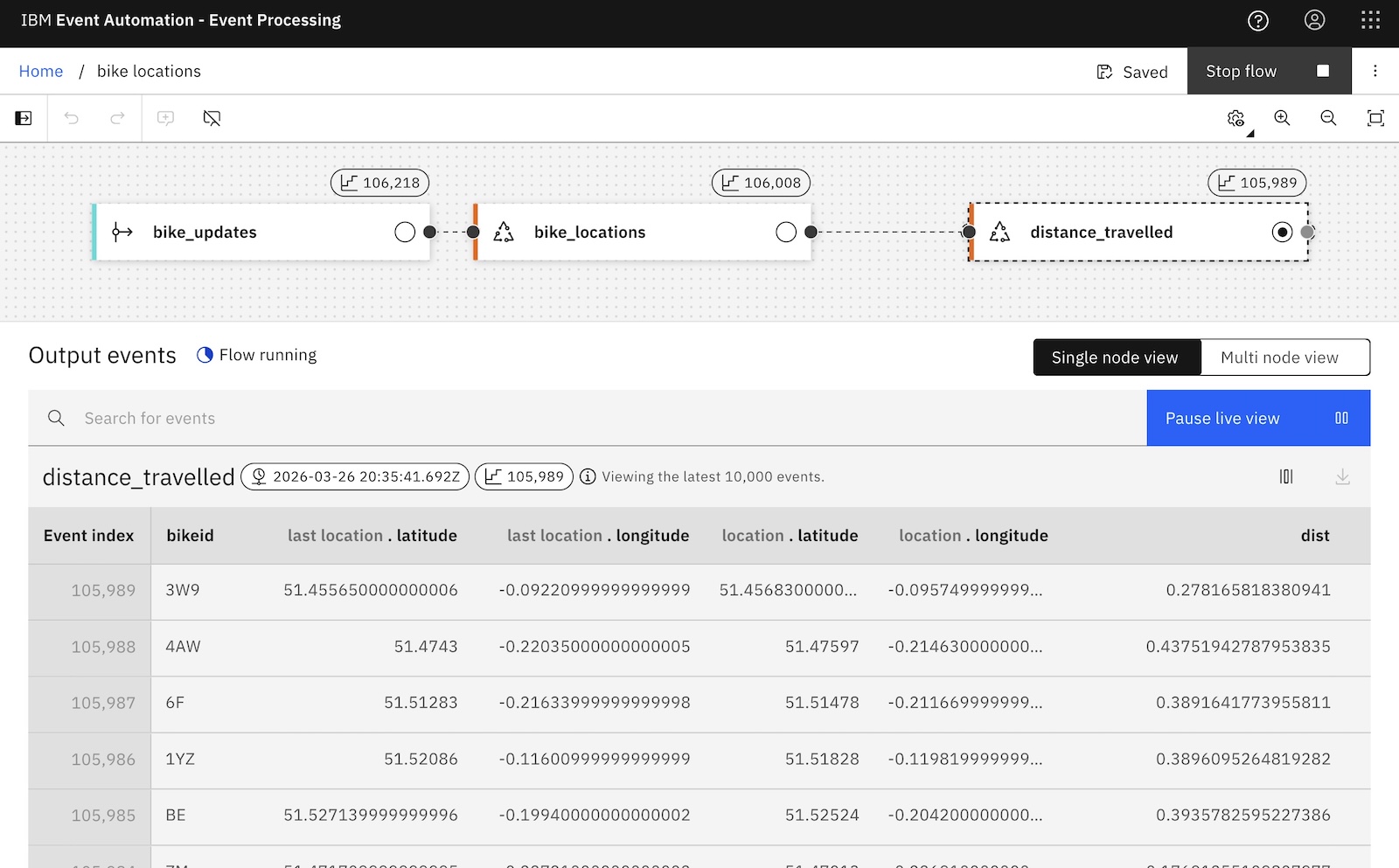Click the zoom in icon

(1282, 118)
